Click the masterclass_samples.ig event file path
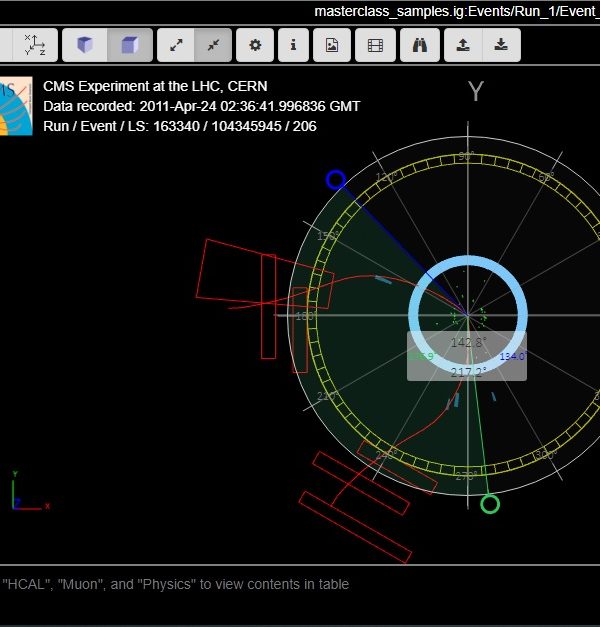This screenshot has width=600, height=627. 456,11
